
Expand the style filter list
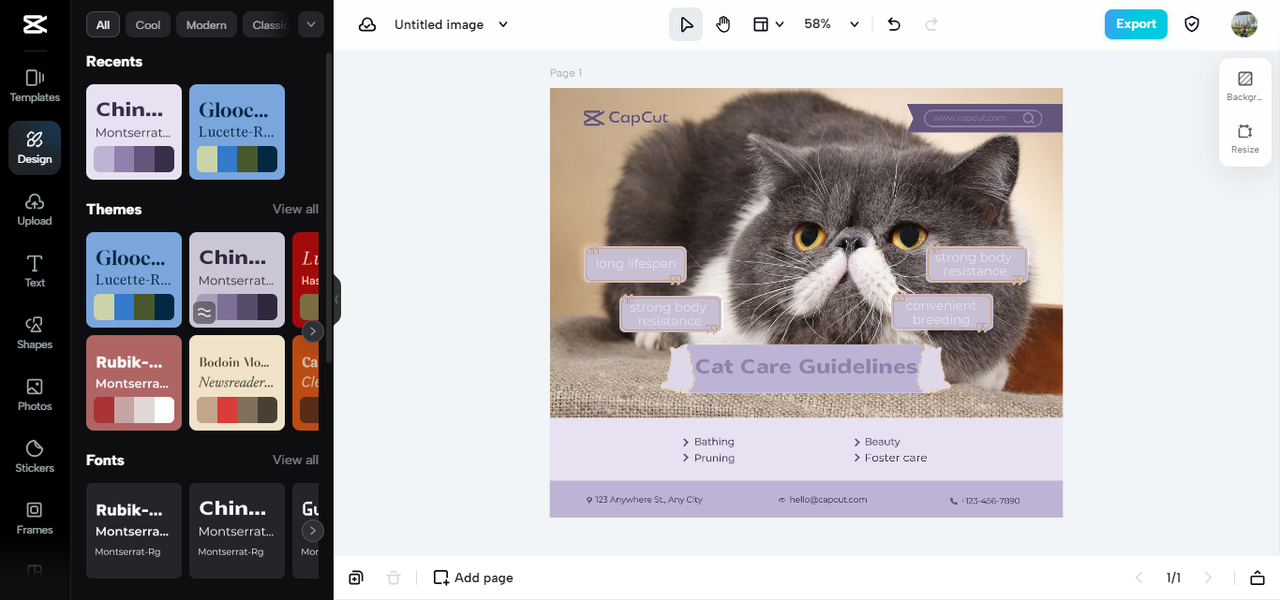(x=310, y=25)
